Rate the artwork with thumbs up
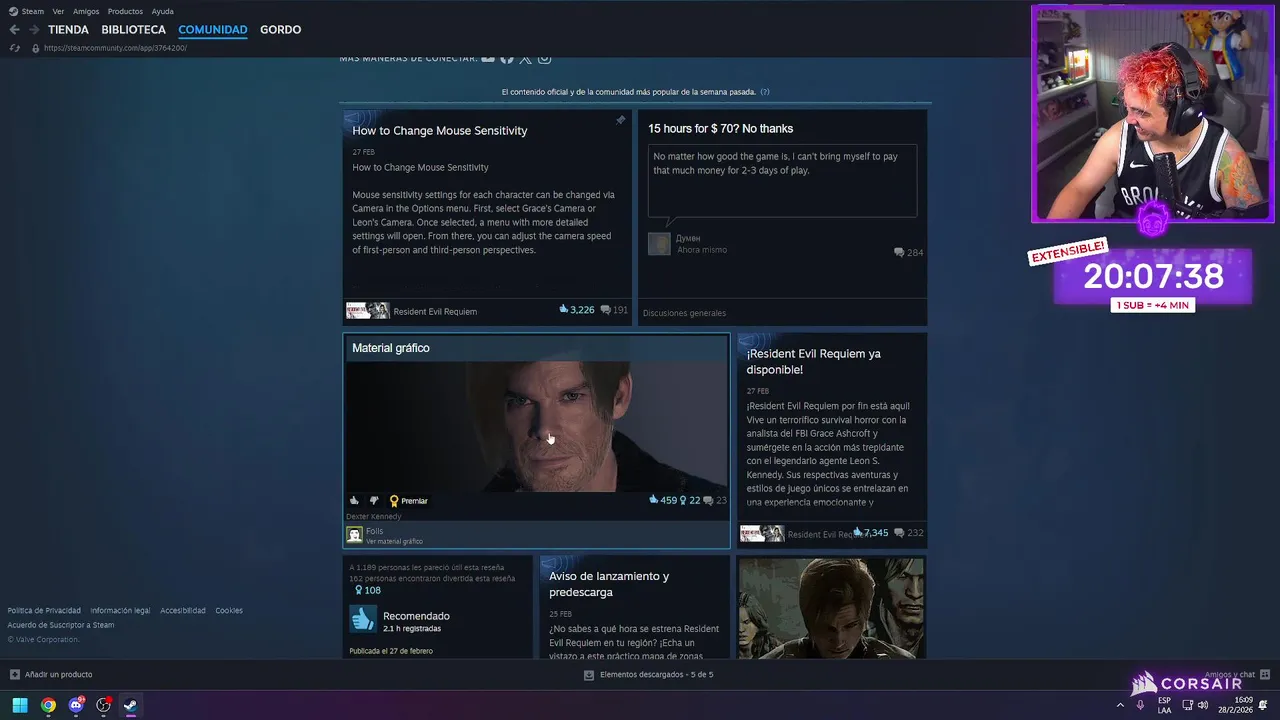The width and height of the screenshot is (1280, 720). (354, 501)
